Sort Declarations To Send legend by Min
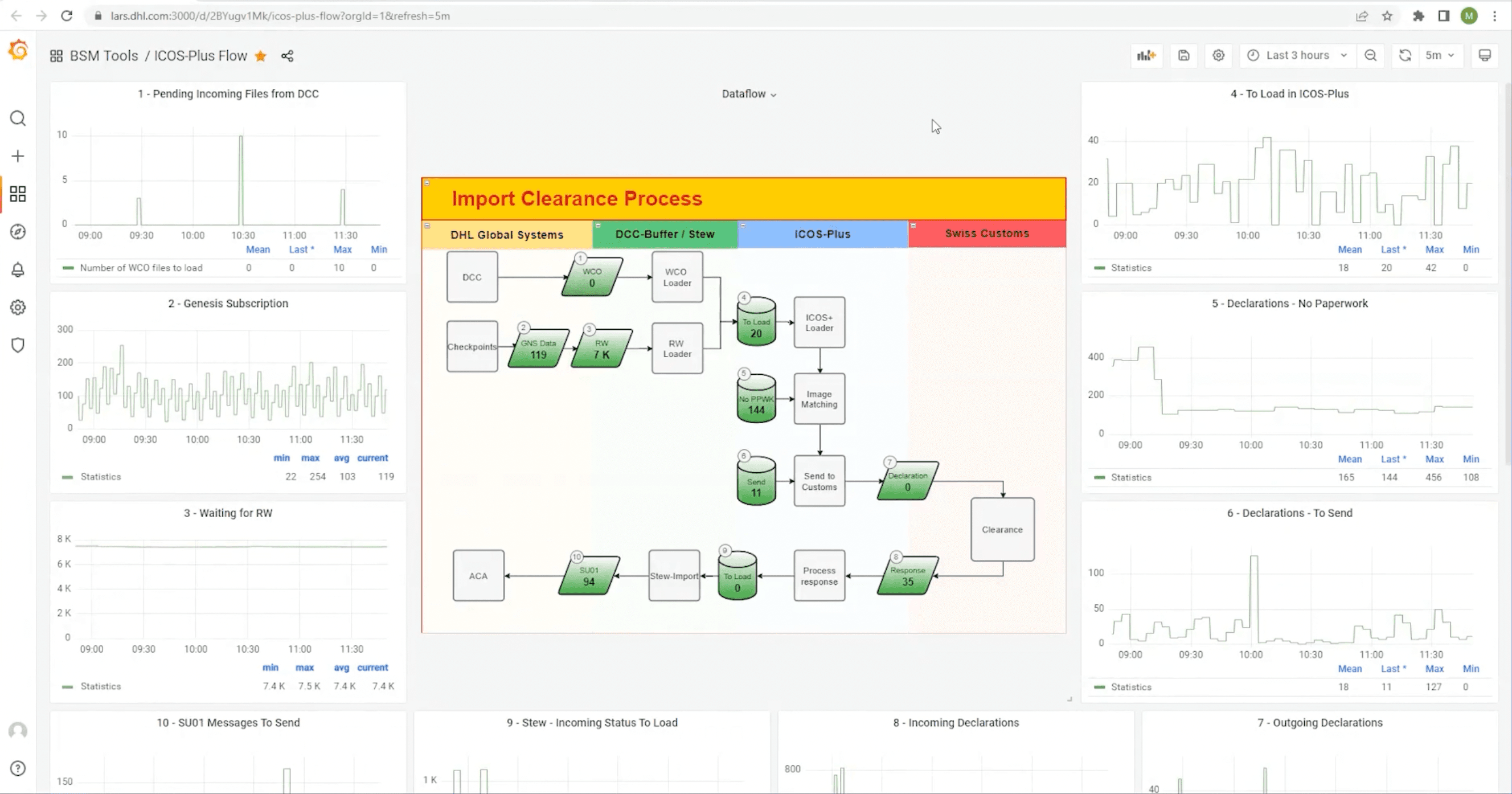The height and width of the screenshot is (794, 1512). (1470, 669)
